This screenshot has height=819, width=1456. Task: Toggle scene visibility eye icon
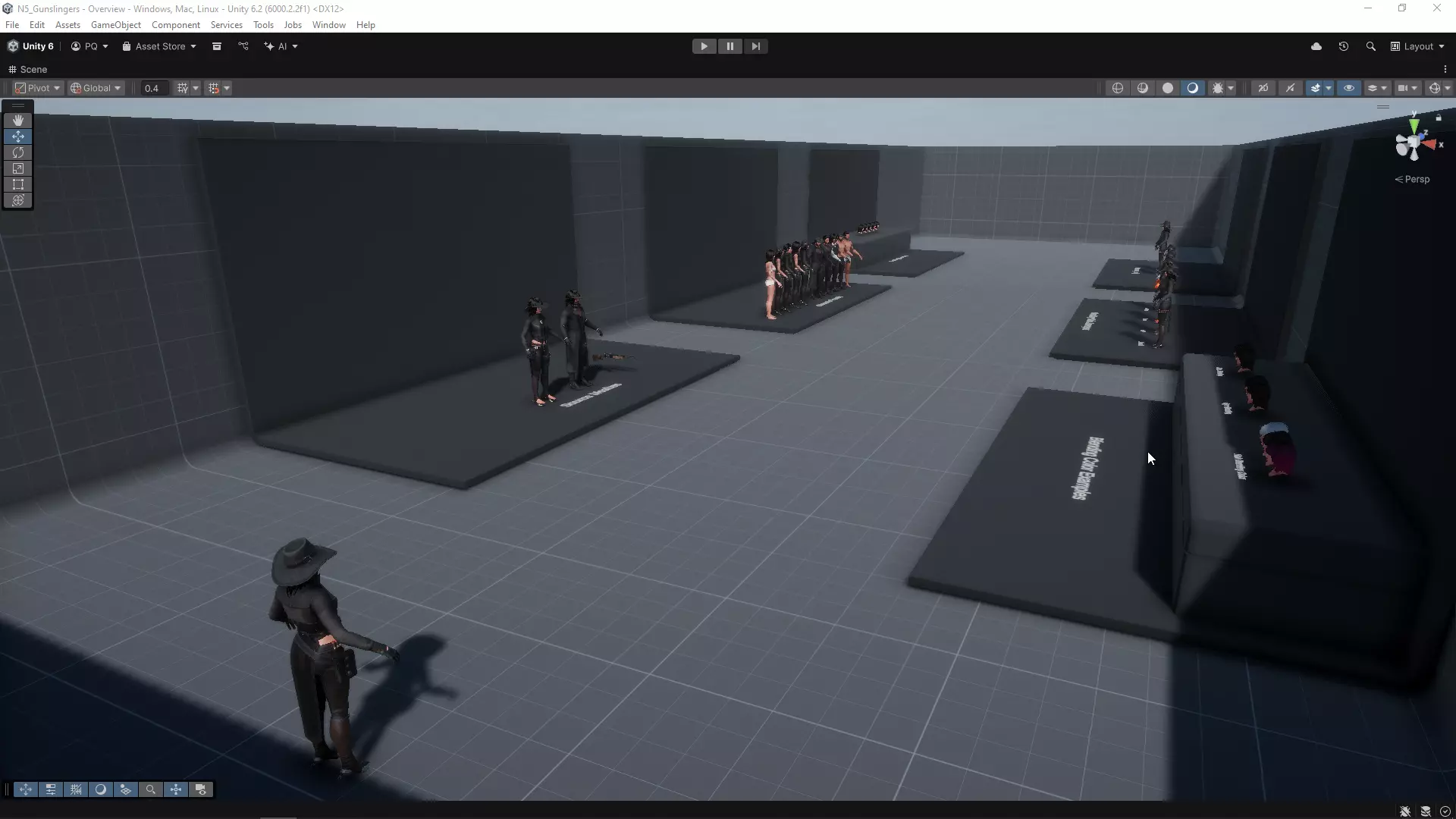click(1349, 88)
